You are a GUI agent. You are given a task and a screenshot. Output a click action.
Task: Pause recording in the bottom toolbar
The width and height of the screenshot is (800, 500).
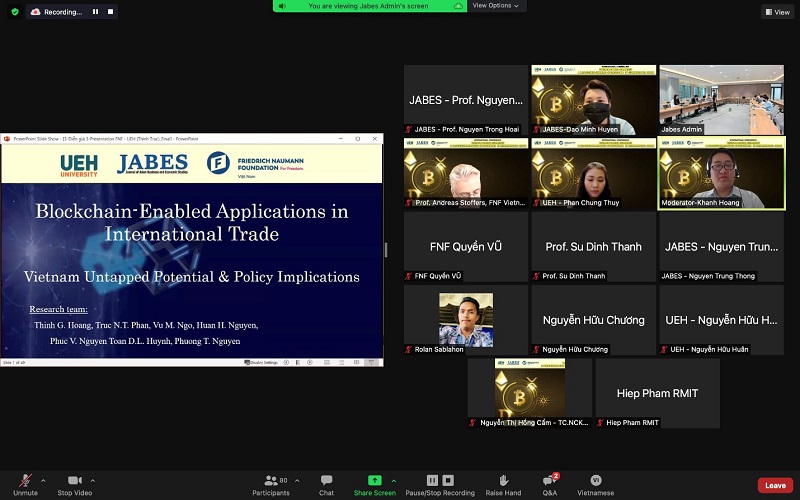click(432, 480)
